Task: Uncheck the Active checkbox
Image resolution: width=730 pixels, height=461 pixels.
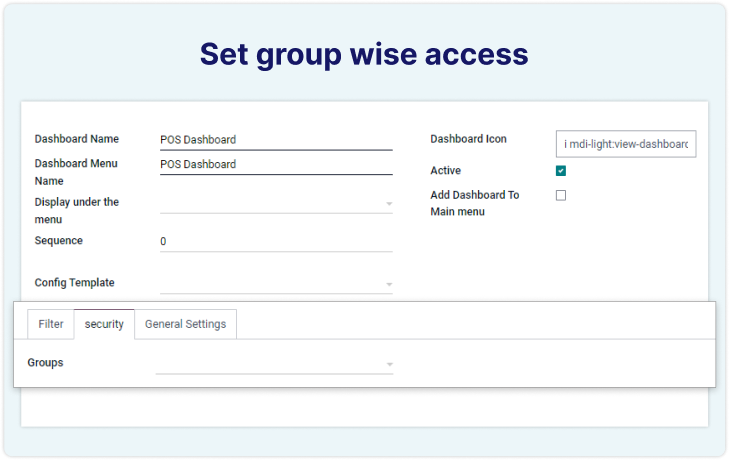Action: 561,171
